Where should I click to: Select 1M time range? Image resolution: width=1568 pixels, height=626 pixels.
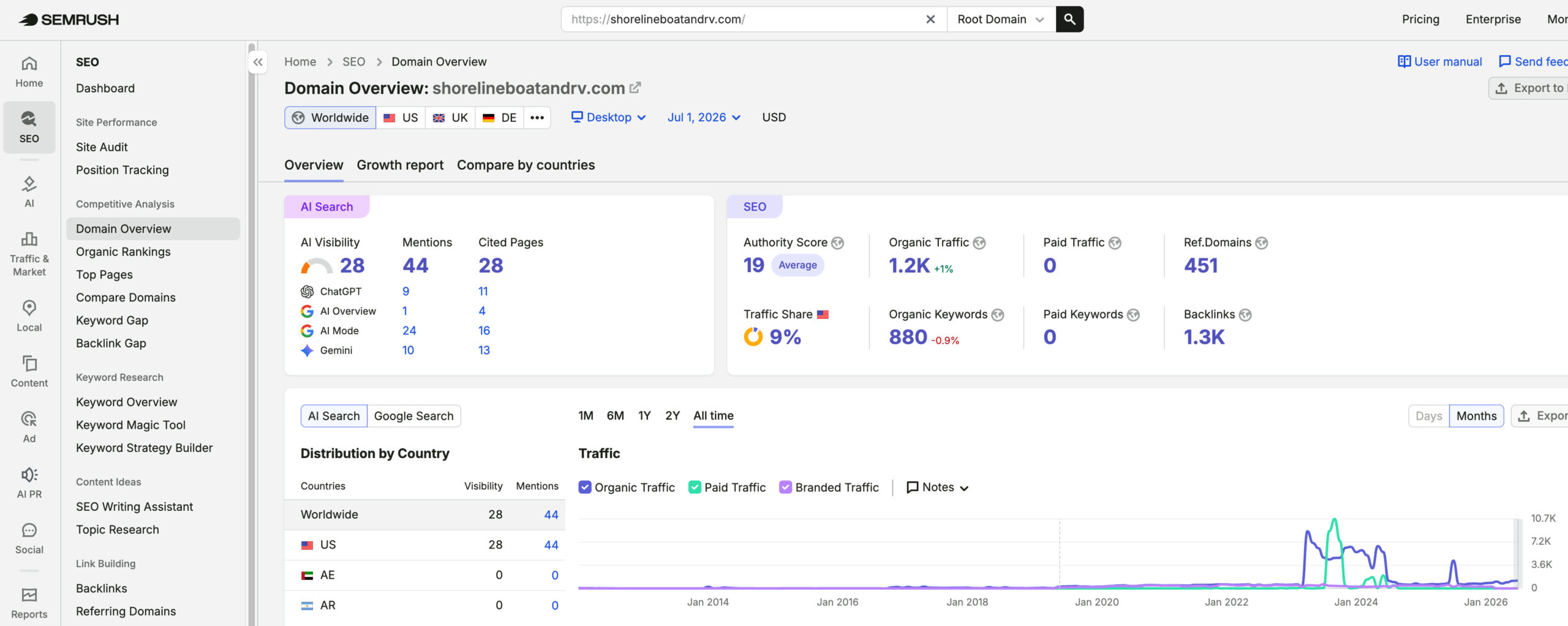point(586,415)
